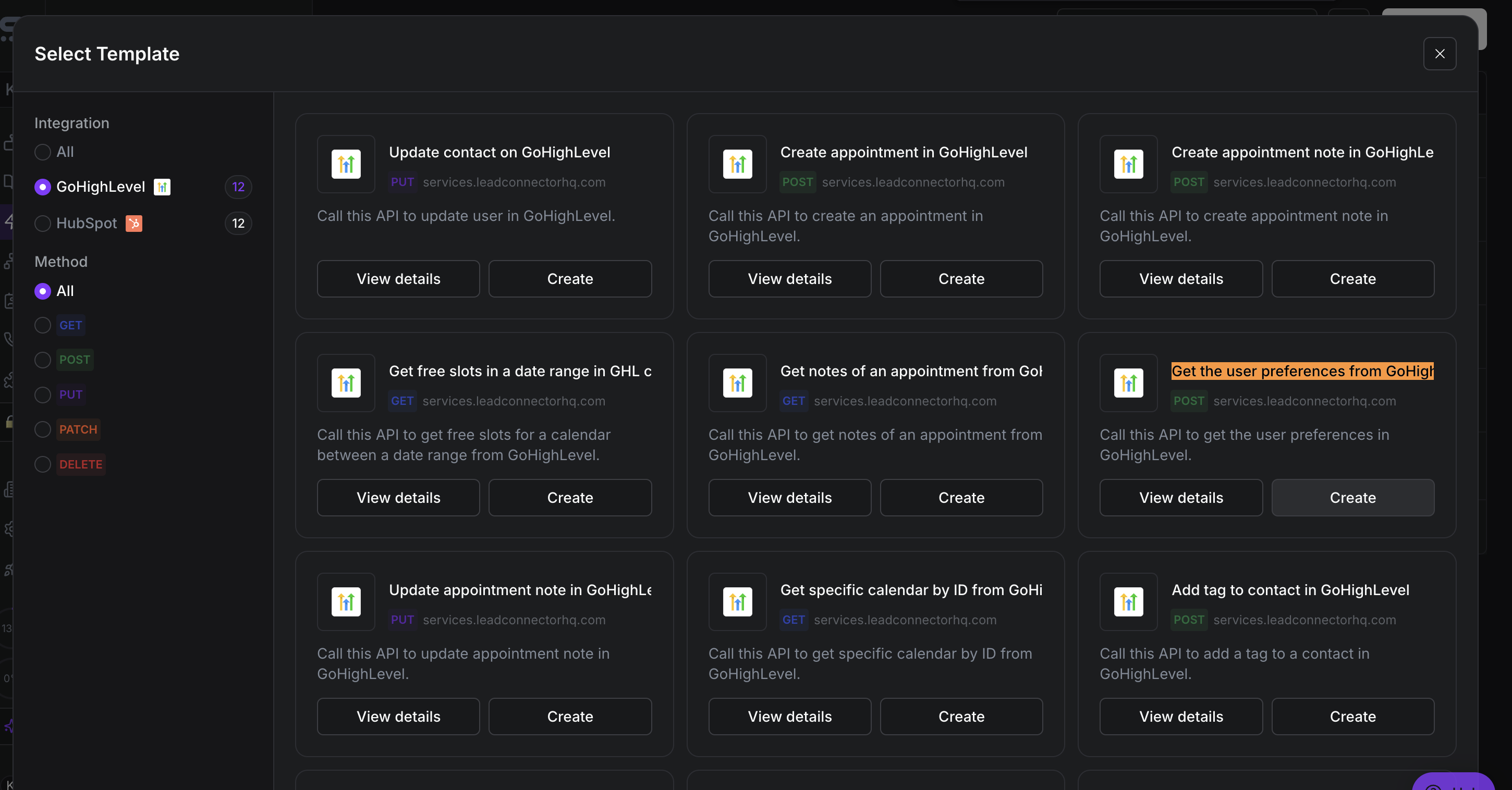Image resolution: width=1512 pixels, height=790 pixels.
Task: Select the All option under Integration
Action: pyautogui.click(x=42, y=153)
